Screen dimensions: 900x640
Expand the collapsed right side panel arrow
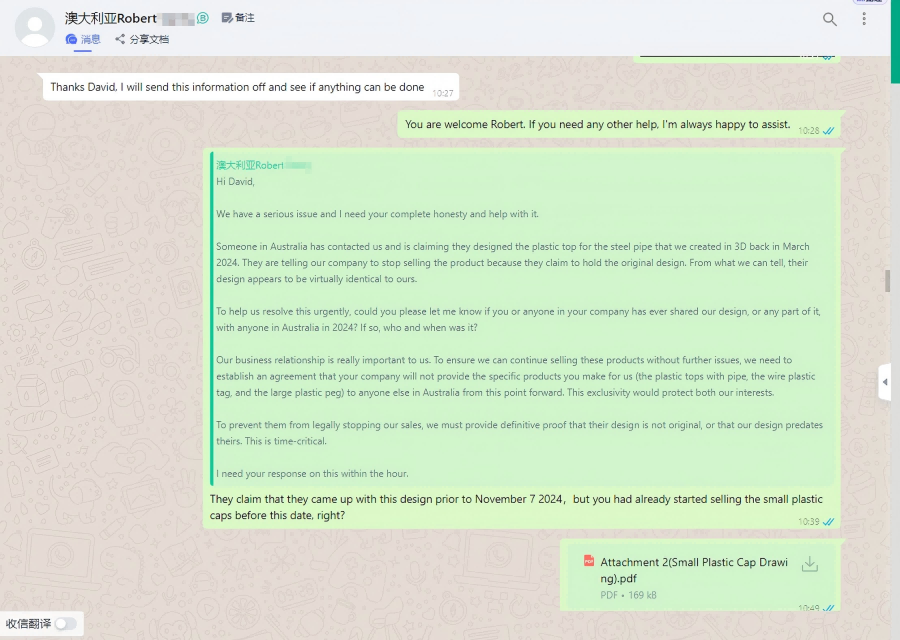885,382
